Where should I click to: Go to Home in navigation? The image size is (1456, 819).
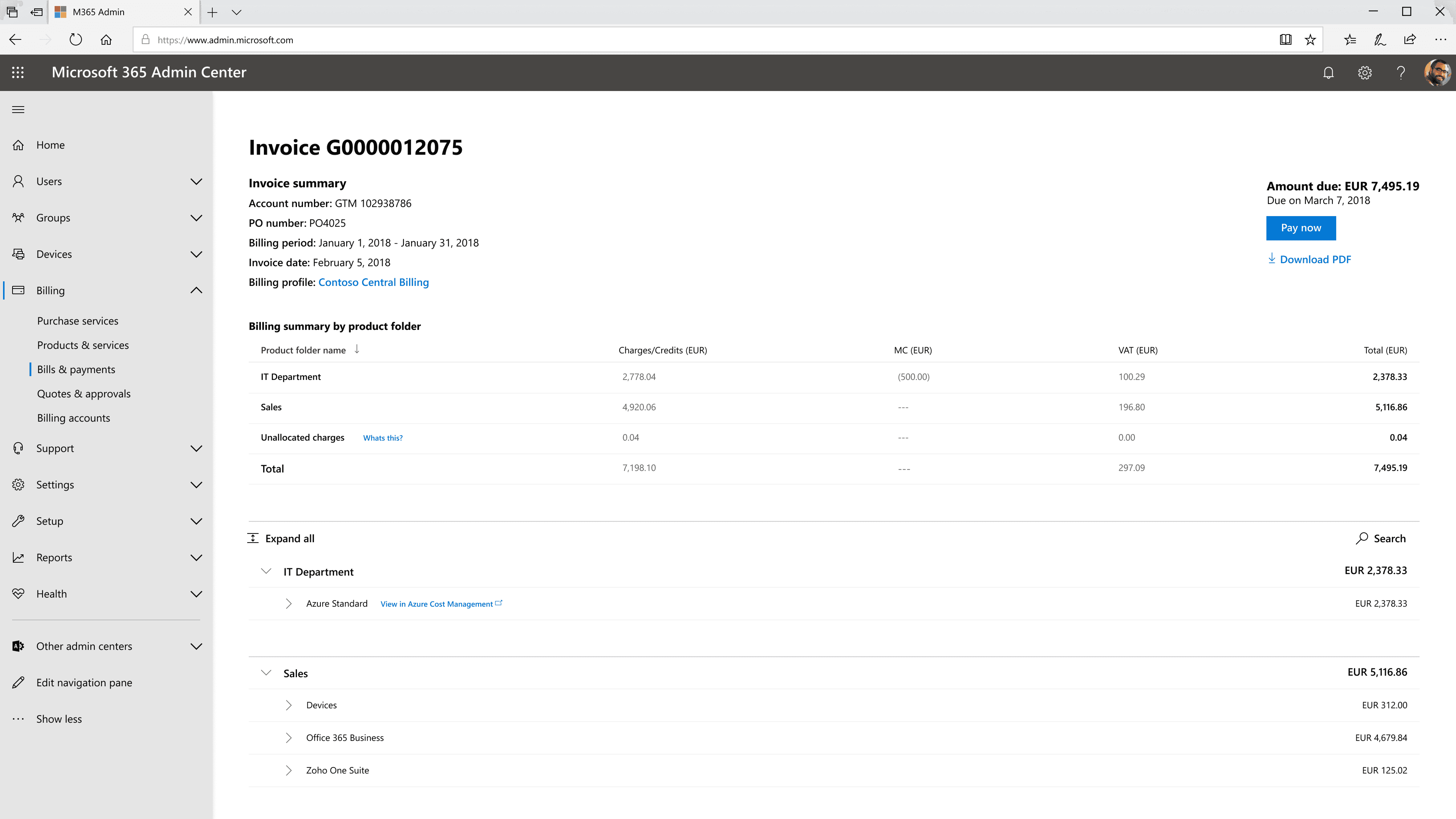[x=50, y=145]
